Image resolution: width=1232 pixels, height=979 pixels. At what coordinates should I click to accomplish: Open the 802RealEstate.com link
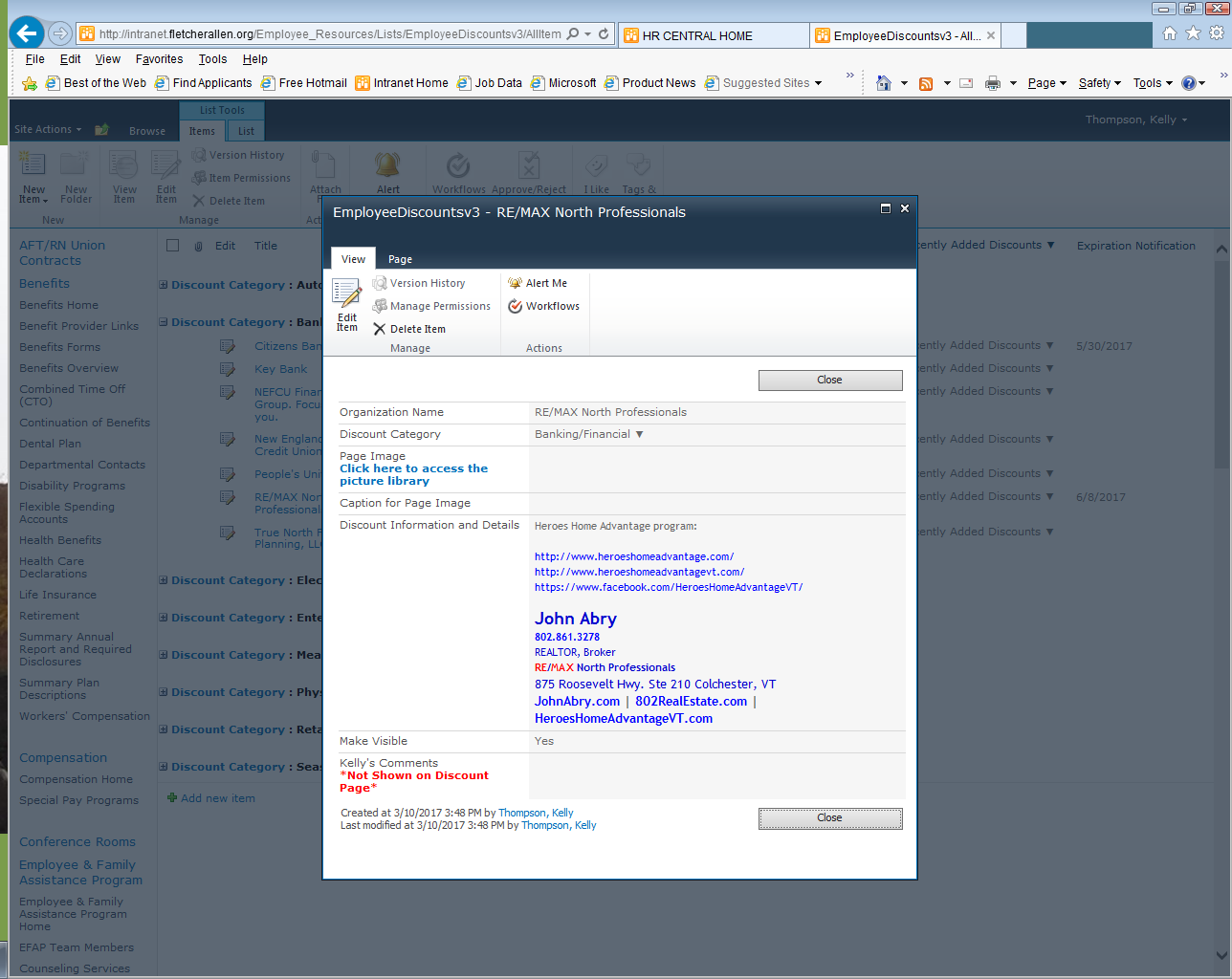pos(691,701)
